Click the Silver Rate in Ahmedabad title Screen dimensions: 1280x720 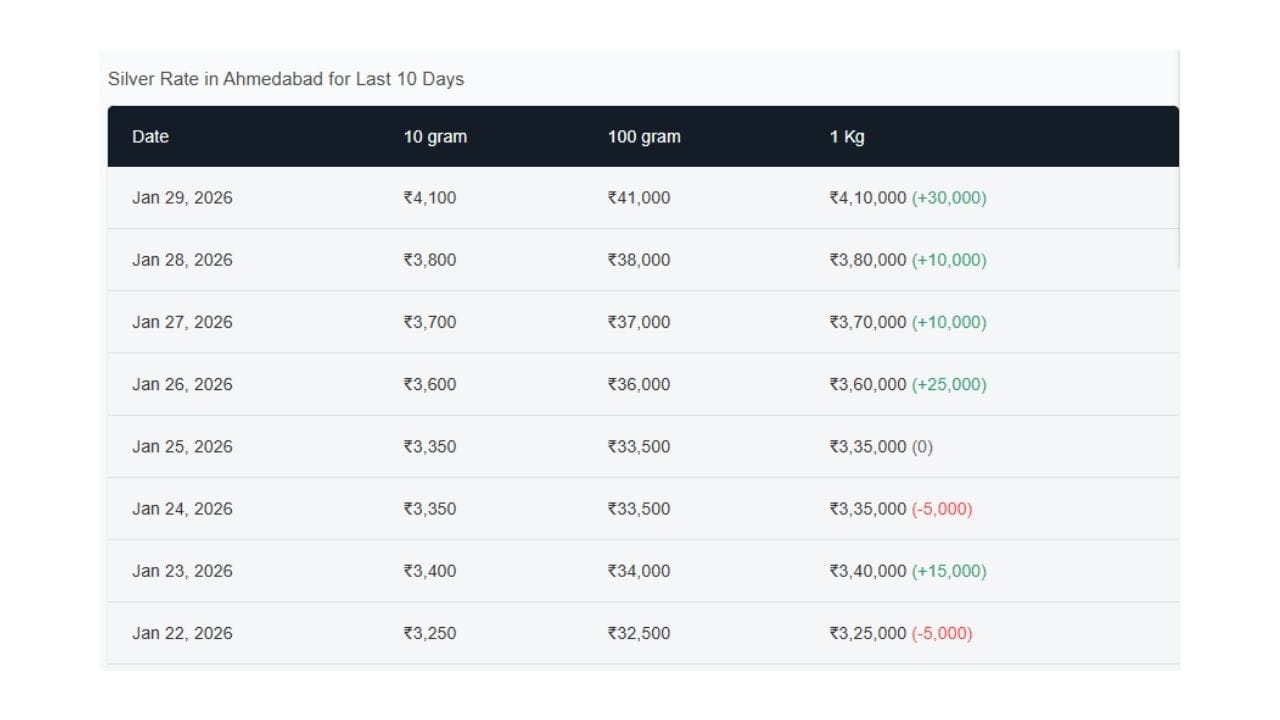click(x=286, y=79)
